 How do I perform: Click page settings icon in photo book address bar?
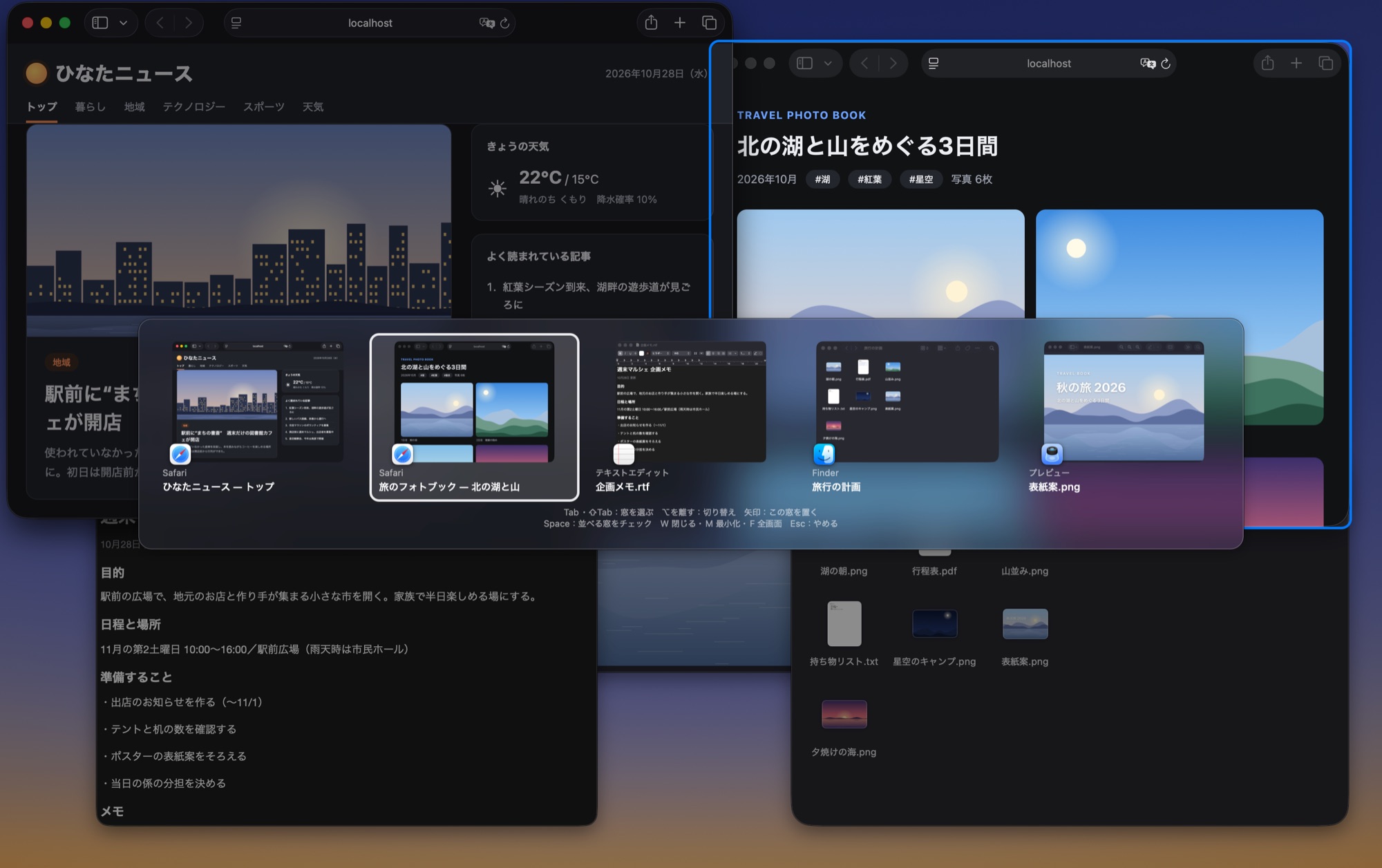pos(934,64)
